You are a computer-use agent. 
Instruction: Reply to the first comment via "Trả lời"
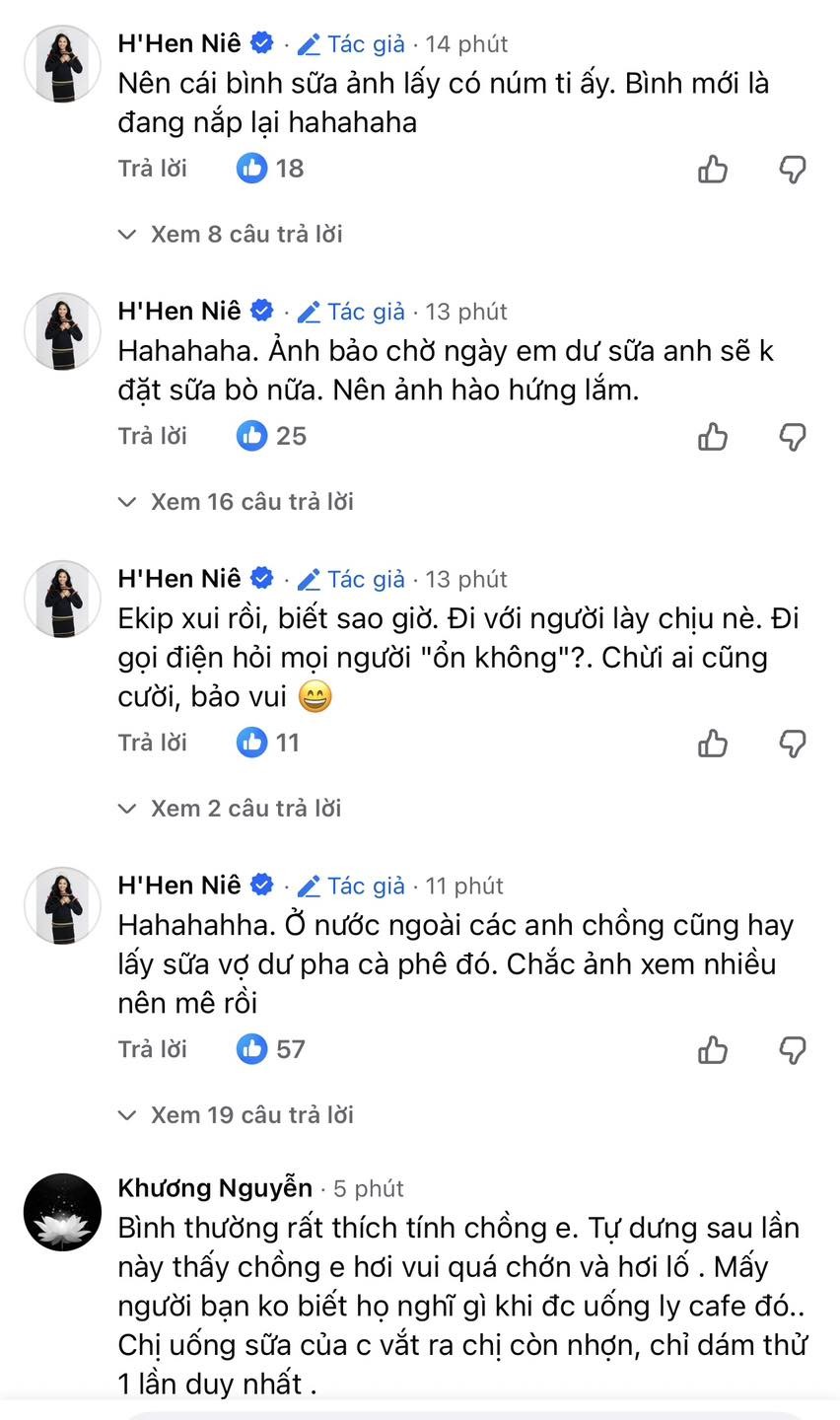(153, 168)
